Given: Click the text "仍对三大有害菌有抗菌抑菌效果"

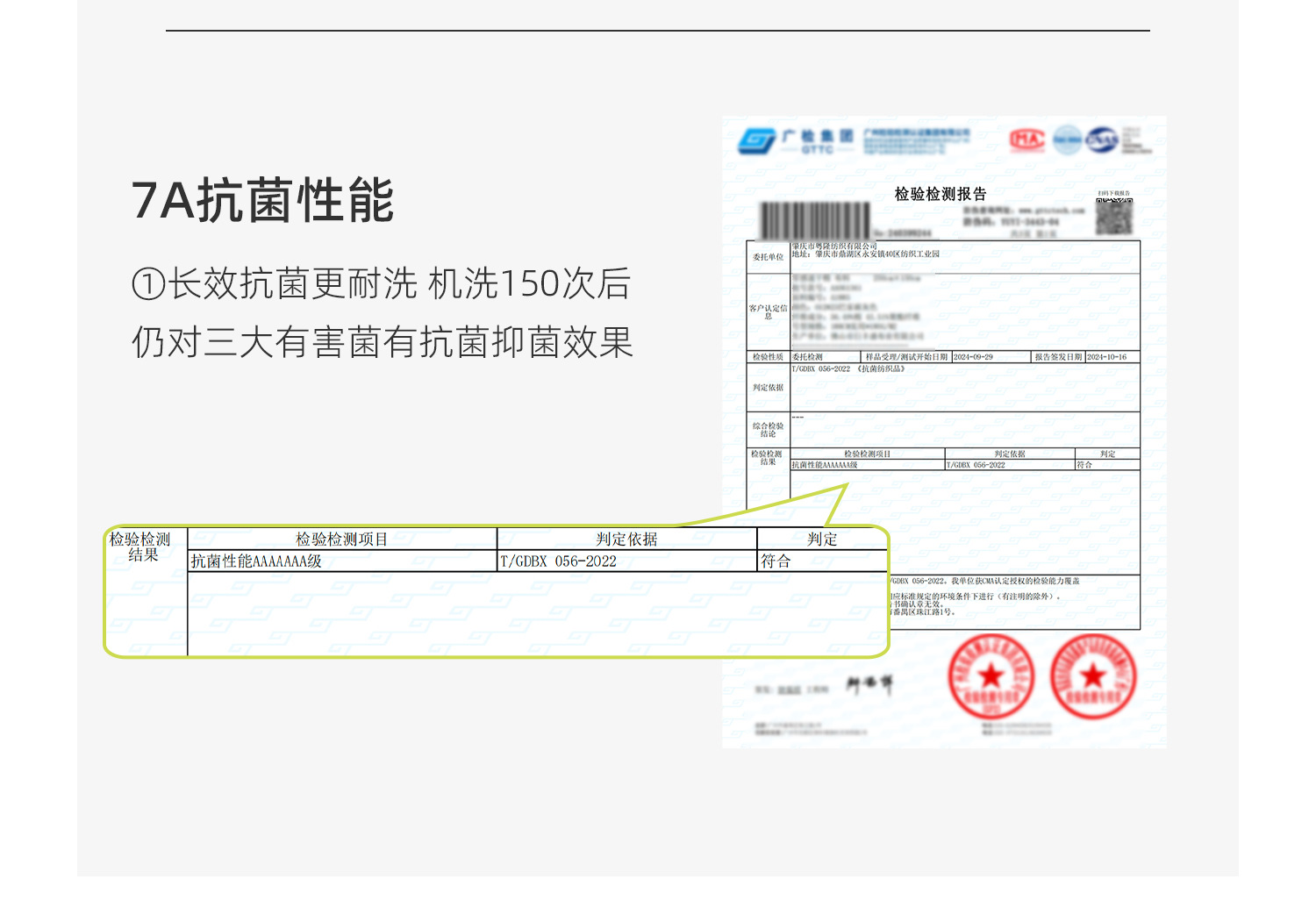Looking at the screenshot, I should click(383, 342).
